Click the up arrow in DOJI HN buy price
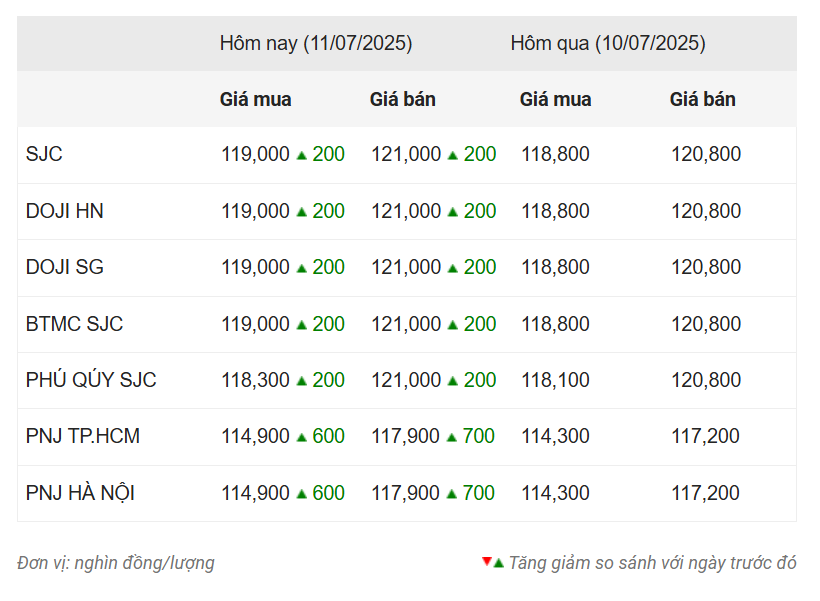The height and width of the screenshot is (601, 820). tap(301, 212)
